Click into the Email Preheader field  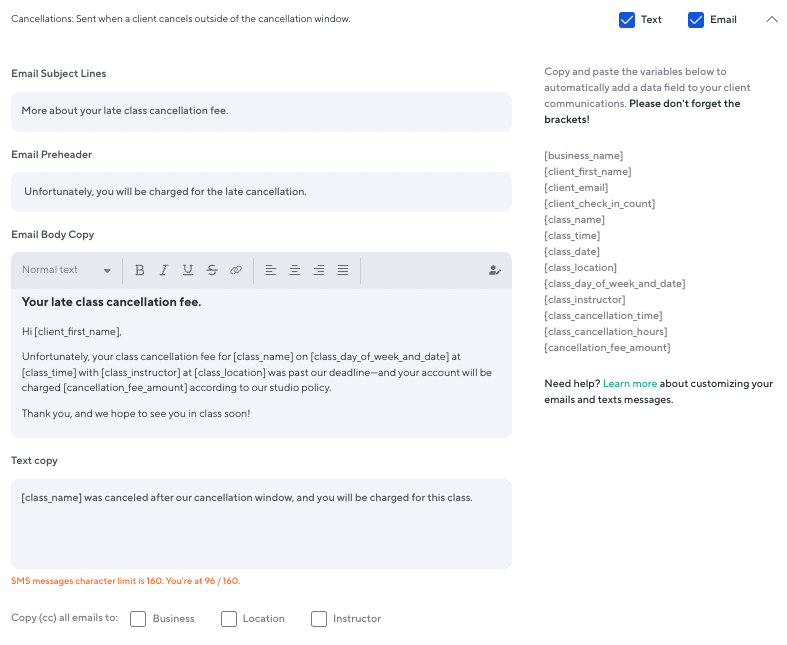point(261,191)
